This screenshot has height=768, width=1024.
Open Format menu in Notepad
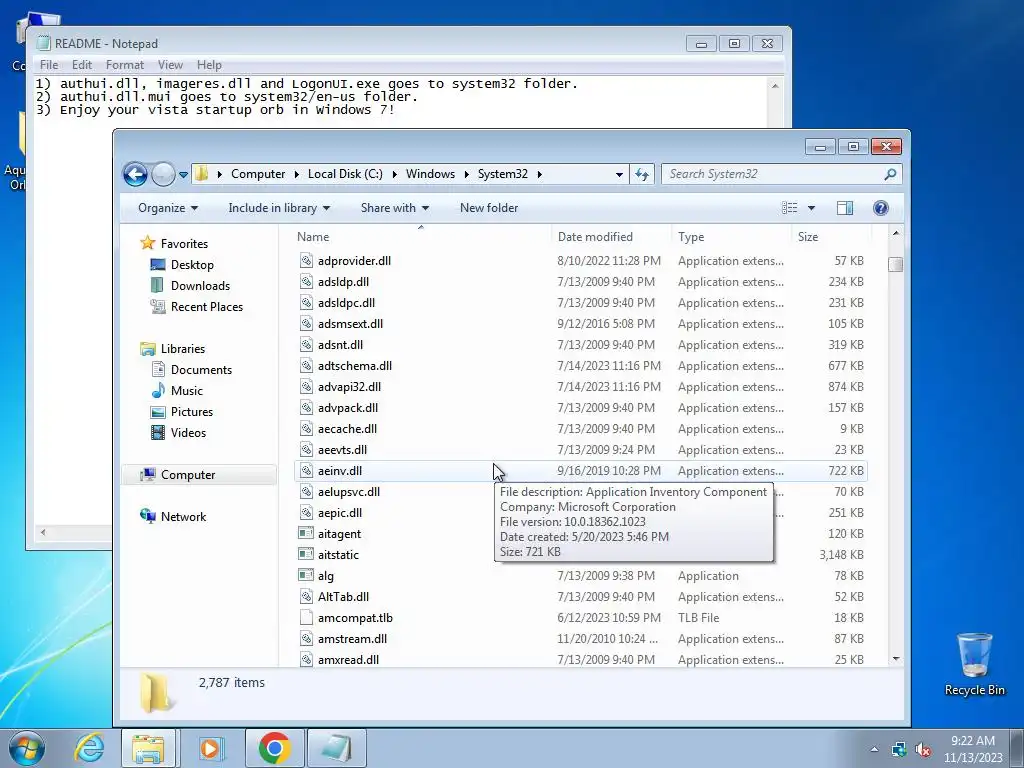tap(125, 65)
